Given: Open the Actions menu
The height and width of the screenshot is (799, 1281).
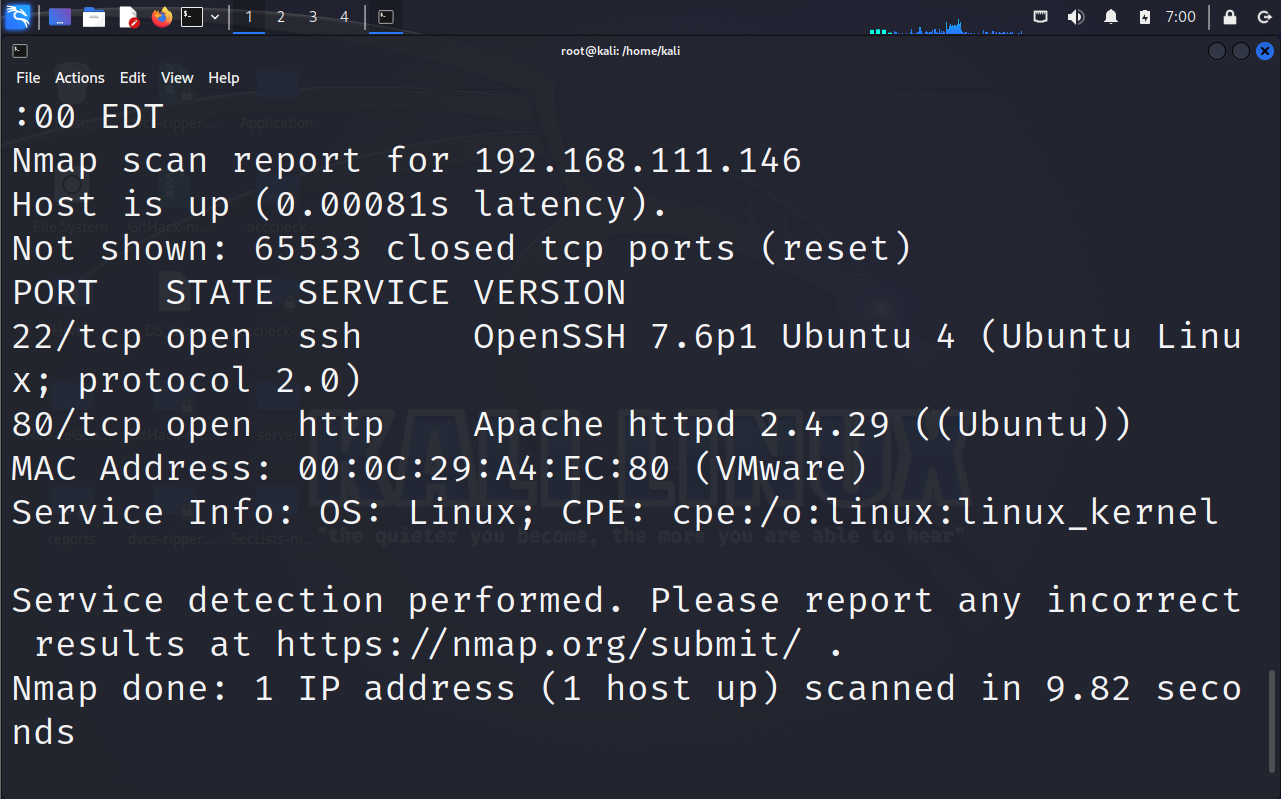Looking at the screenshot, I should click(80, 78).
